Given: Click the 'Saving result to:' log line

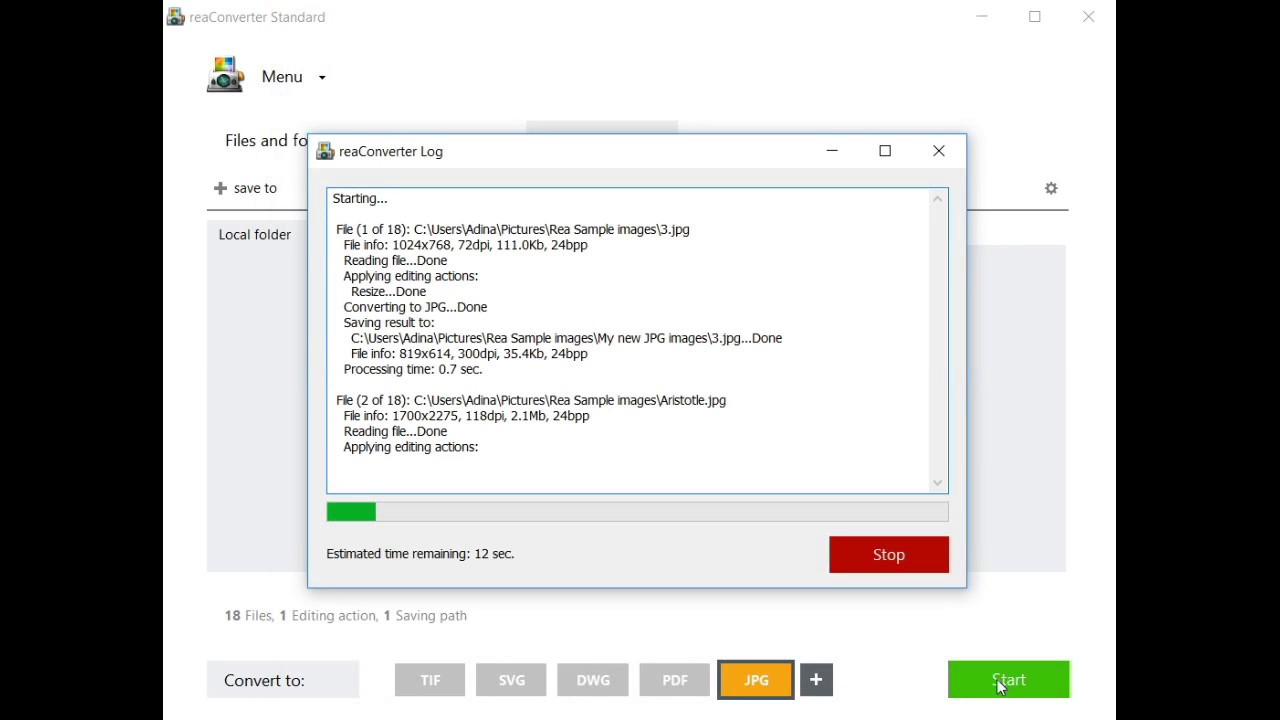Looking at the screenshot, I should 389,322.
